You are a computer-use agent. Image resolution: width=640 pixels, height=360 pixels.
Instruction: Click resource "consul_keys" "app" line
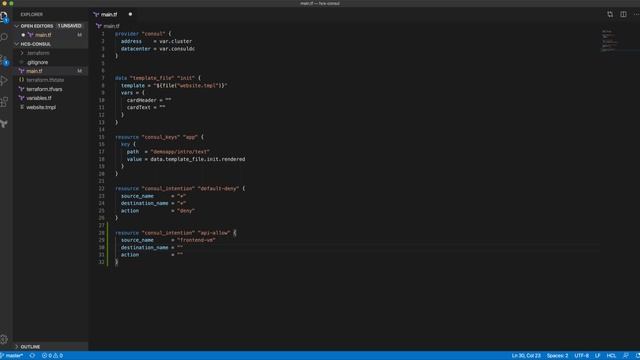click(x=159, y=137)
